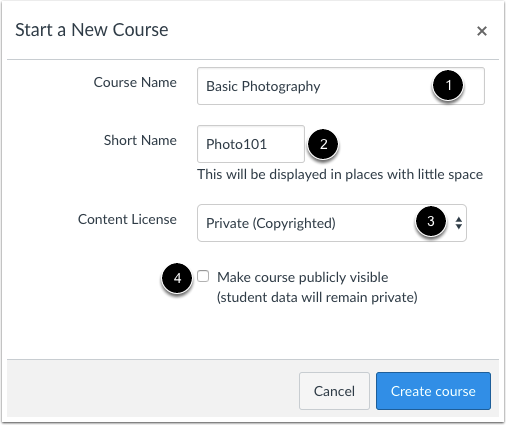
Task: Focus the Course Name field containing Basic Photography
Action: (x=341, y=86)
